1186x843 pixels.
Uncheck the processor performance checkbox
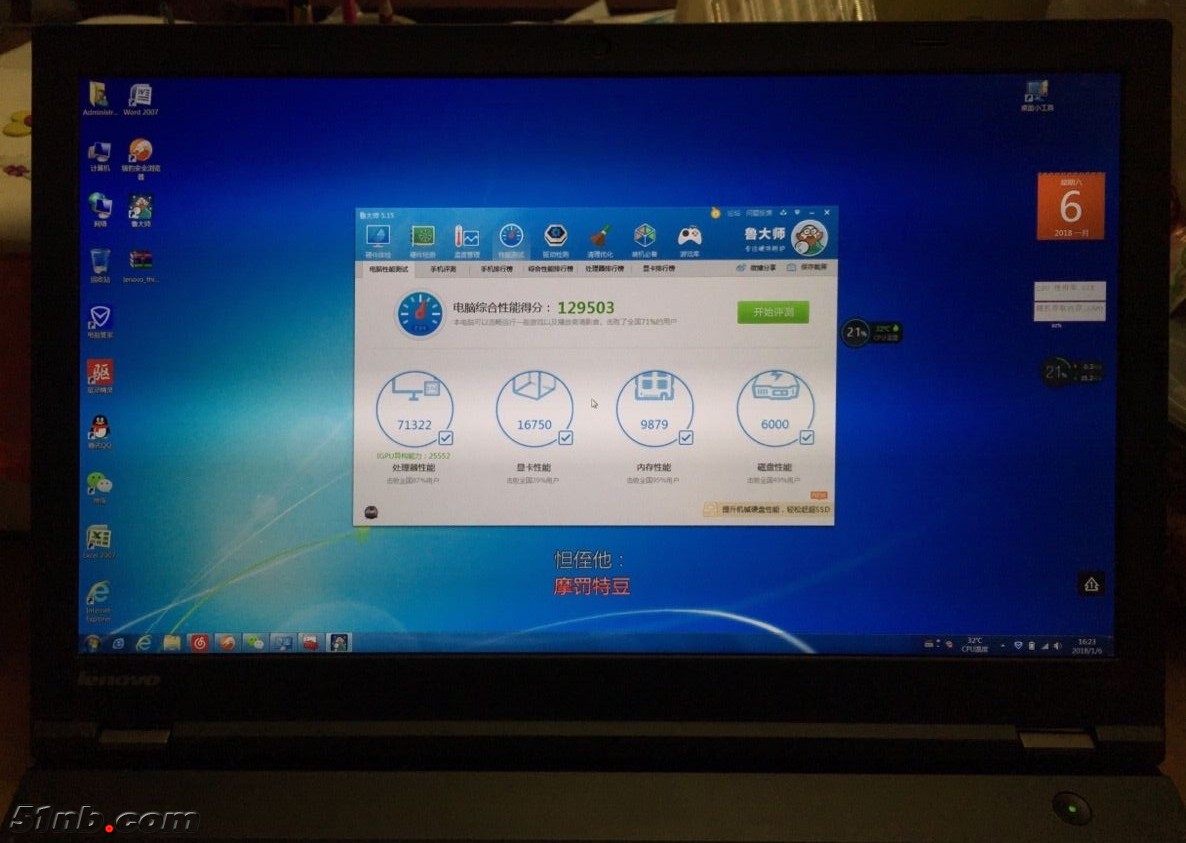446,438
